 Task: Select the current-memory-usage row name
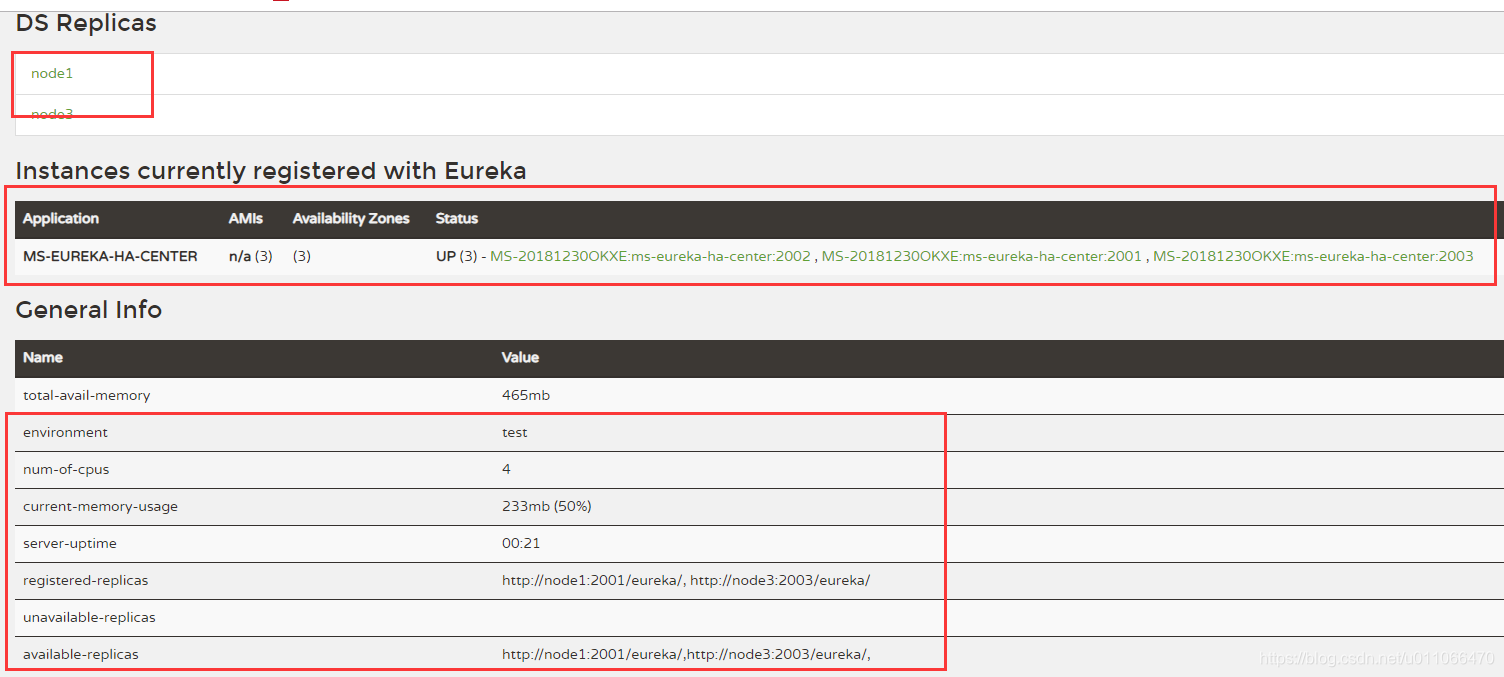100,506
